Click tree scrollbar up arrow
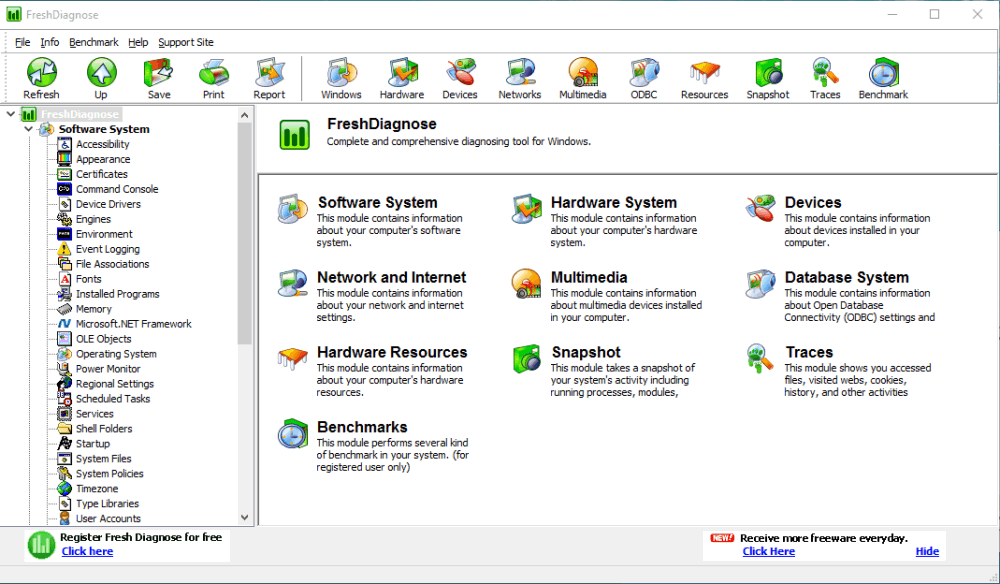The image size is (1000, 584). coord(244,115)
